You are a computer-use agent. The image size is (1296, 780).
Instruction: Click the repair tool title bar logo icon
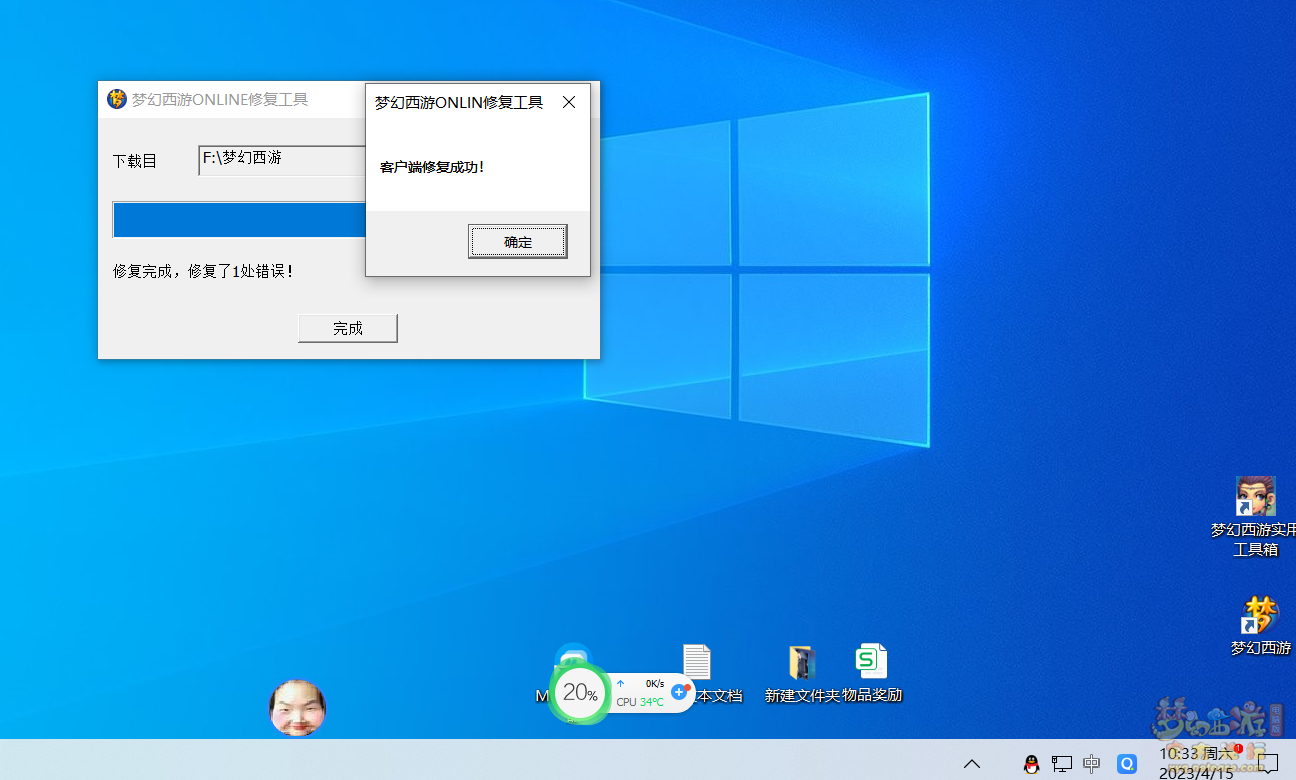tap(117, 100)
